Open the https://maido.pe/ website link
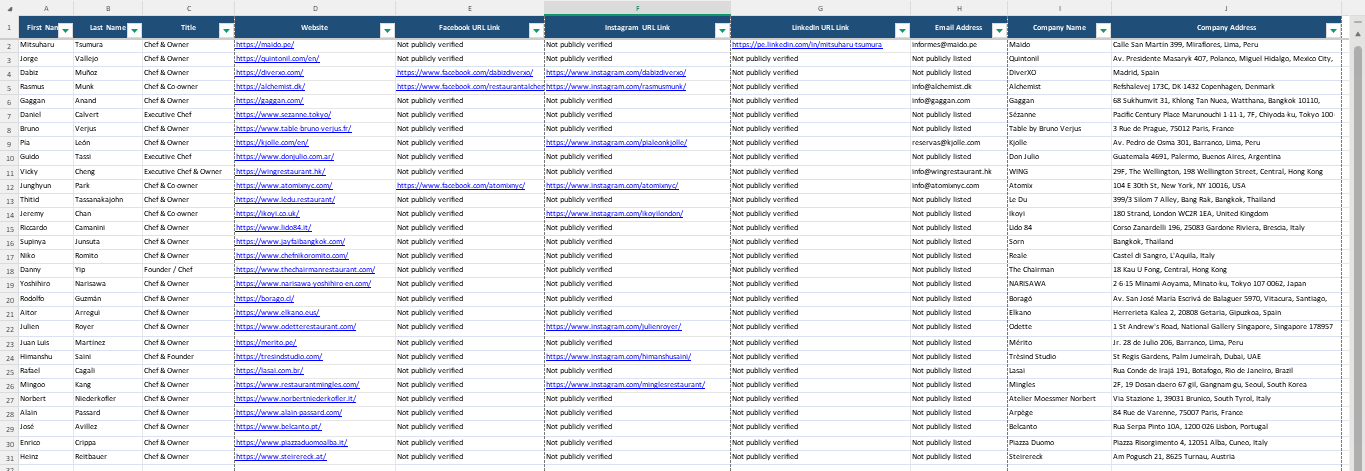Image resolution: width=1365 pixels, height=471 pixels. coord(264,45)
